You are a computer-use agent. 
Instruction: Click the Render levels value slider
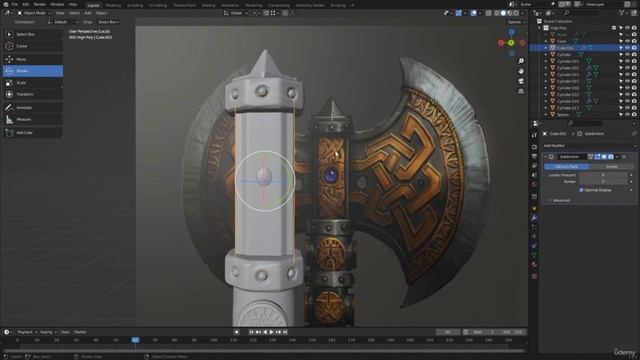pos(603,182)
